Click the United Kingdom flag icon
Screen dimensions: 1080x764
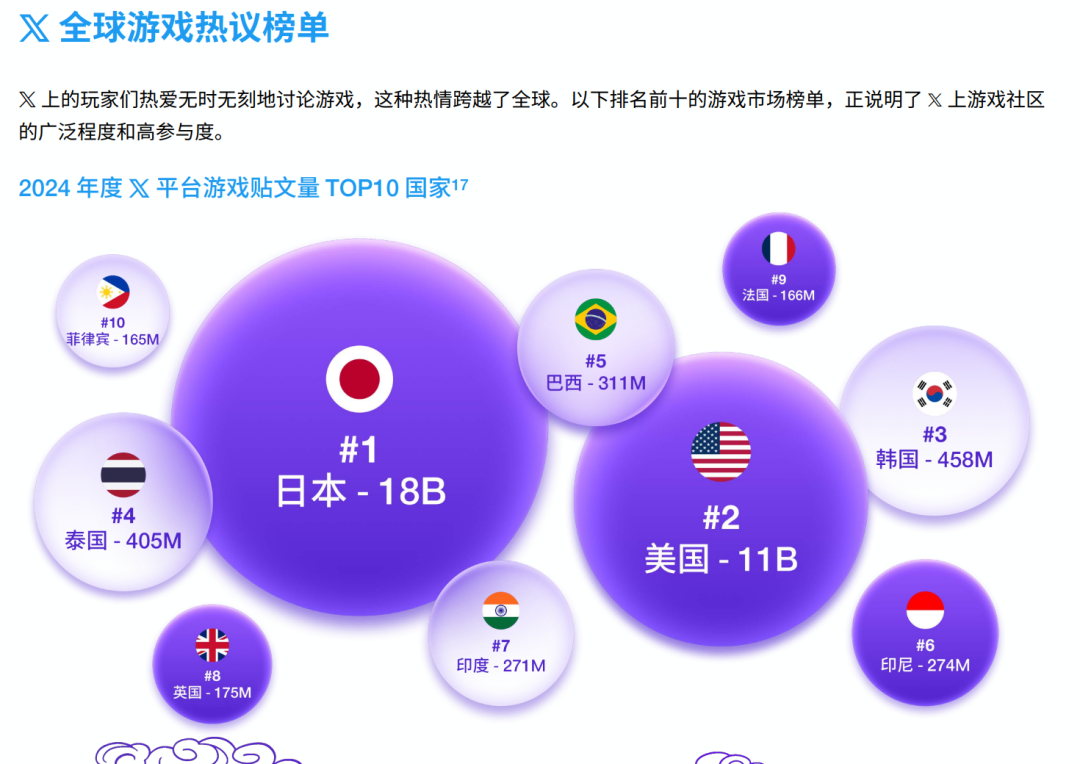(x=212, y=646)
